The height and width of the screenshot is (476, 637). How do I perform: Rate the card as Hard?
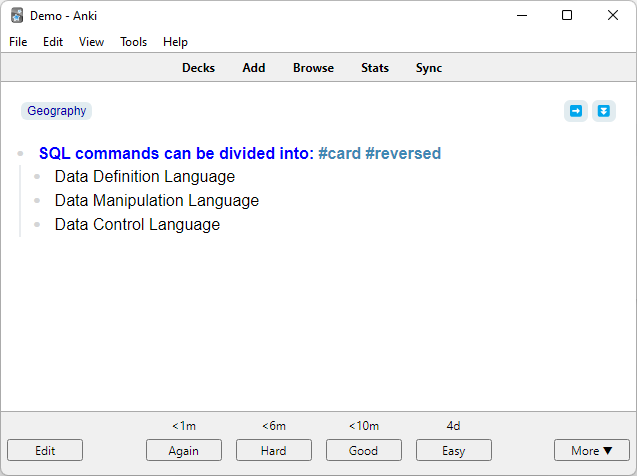coord(274,451)
